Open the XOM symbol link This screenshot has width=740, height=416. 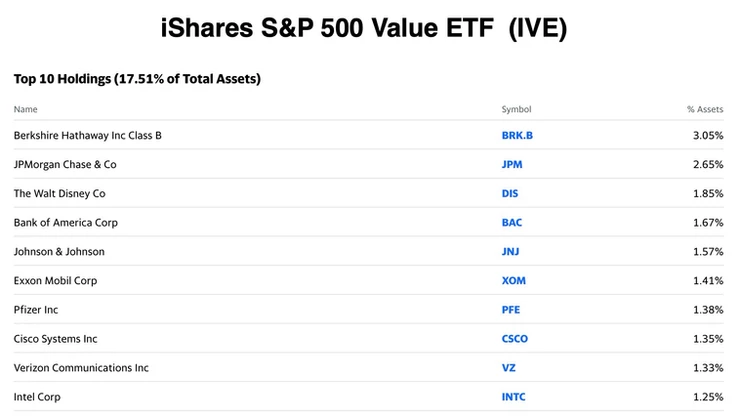[513, 281]
